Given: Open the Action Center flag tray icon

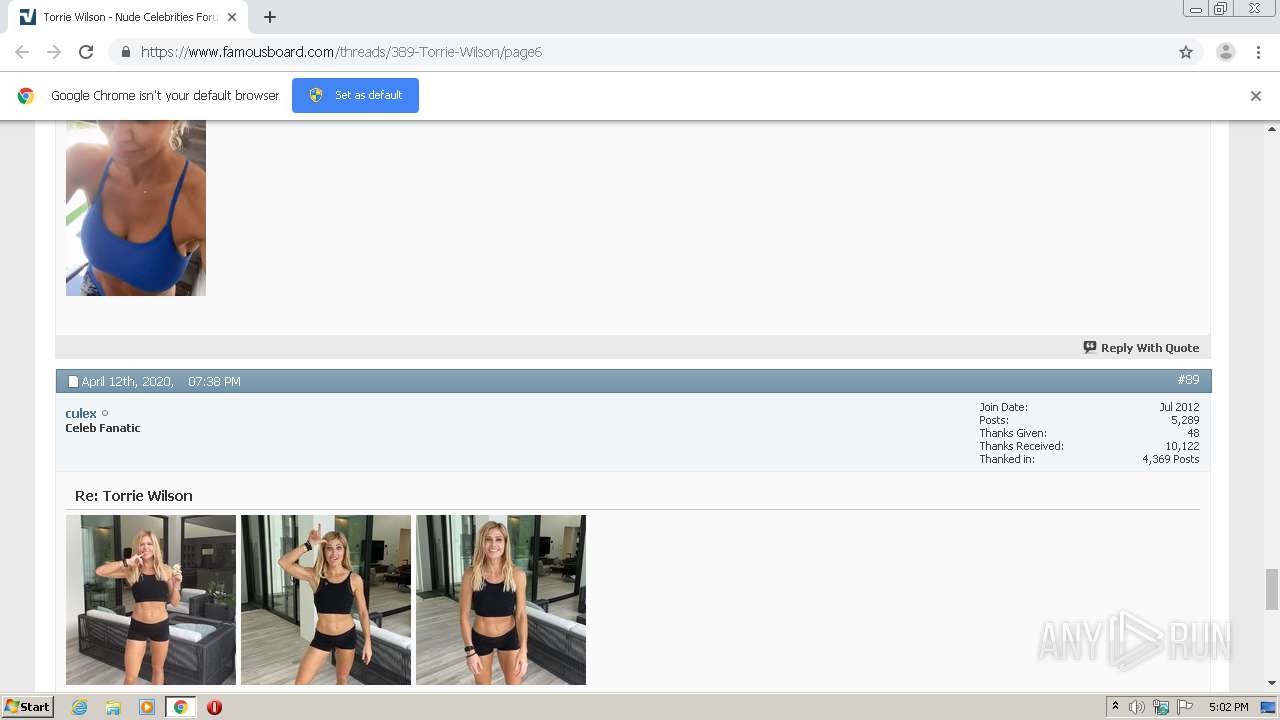Looking at the screenshot, I should (x=1185, y=707).
